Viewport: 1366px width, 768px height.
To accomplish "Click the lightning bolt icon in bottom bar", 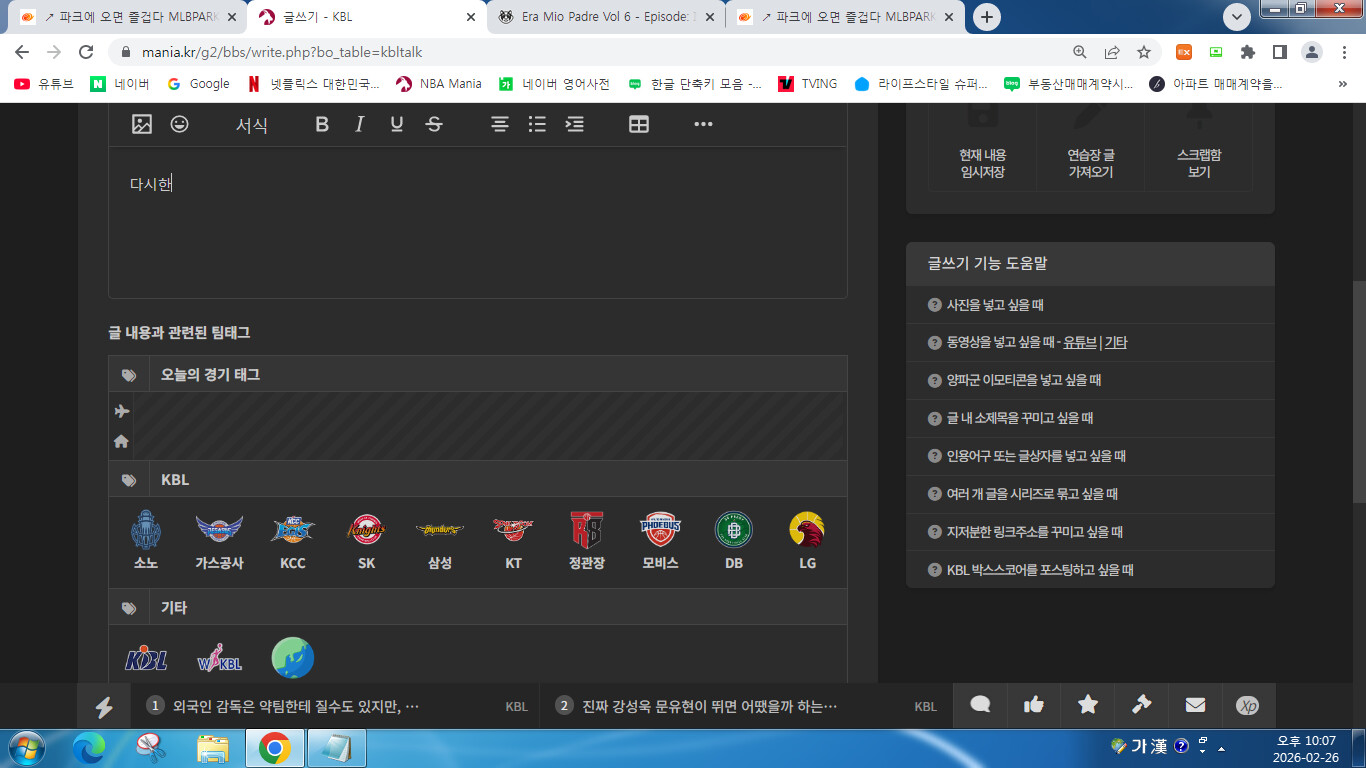I will click(104, 706).
